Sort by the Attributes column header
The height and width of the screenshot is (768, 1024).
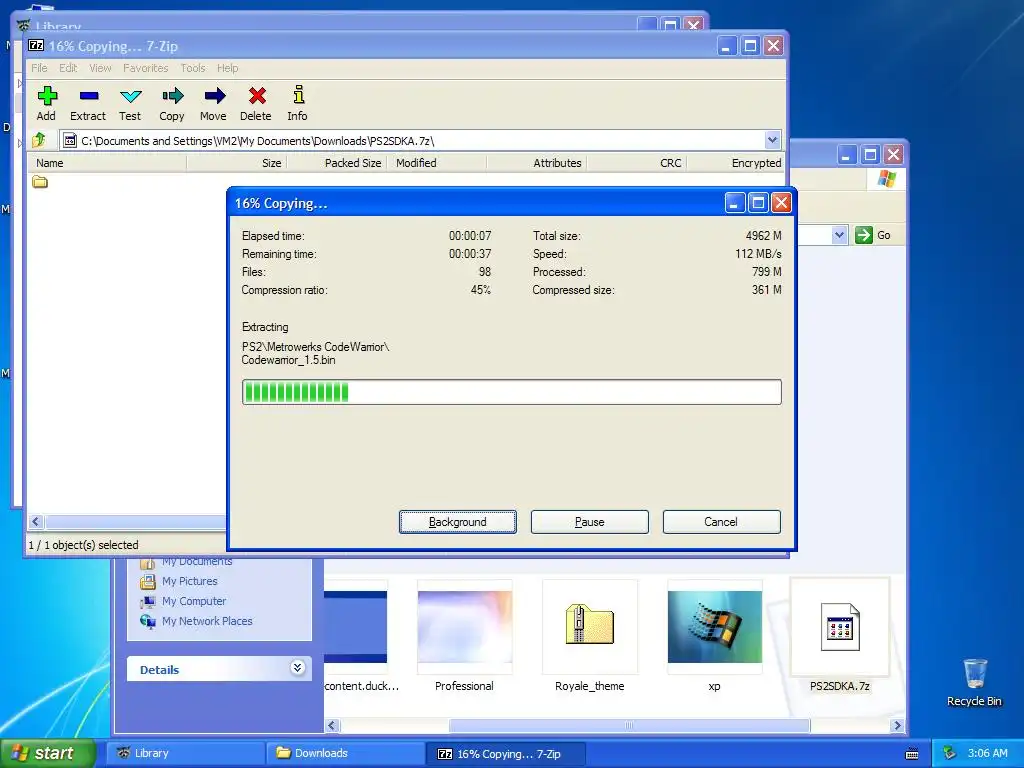pos(537,163)
